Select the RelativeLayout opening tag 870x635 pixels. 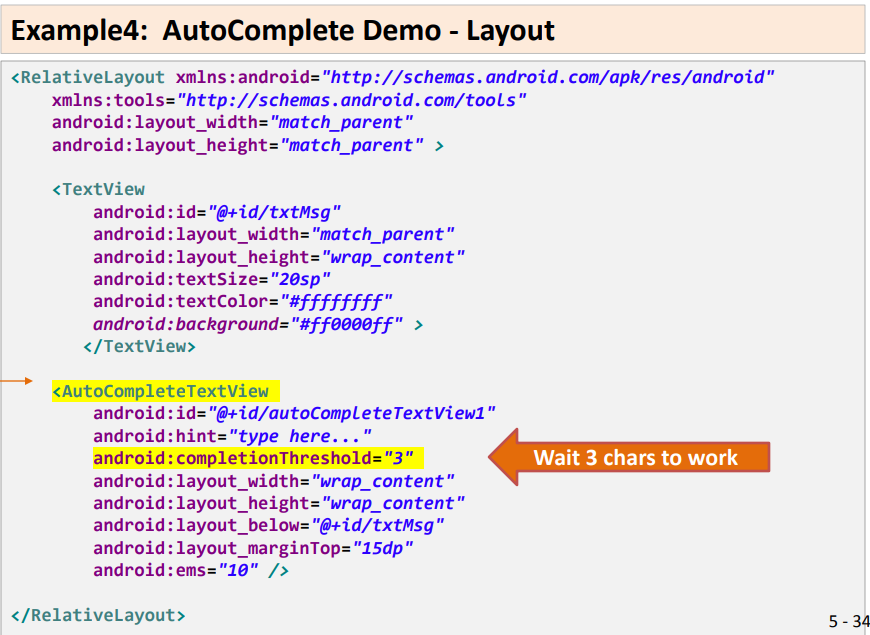(90, 76)
